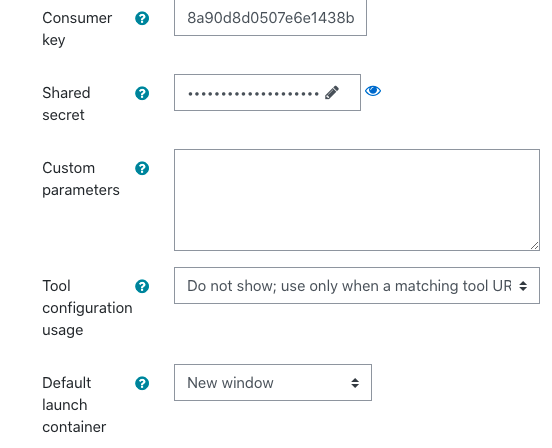Show help for Custom parameters

[142, 168]
